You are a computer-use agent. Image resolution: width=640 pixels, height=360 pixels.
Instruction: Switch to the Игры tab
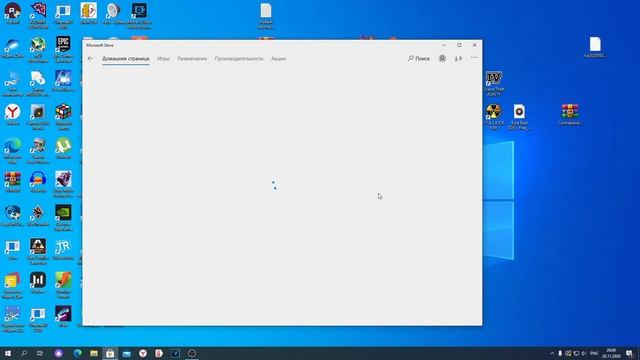click(x=163, y=59)
